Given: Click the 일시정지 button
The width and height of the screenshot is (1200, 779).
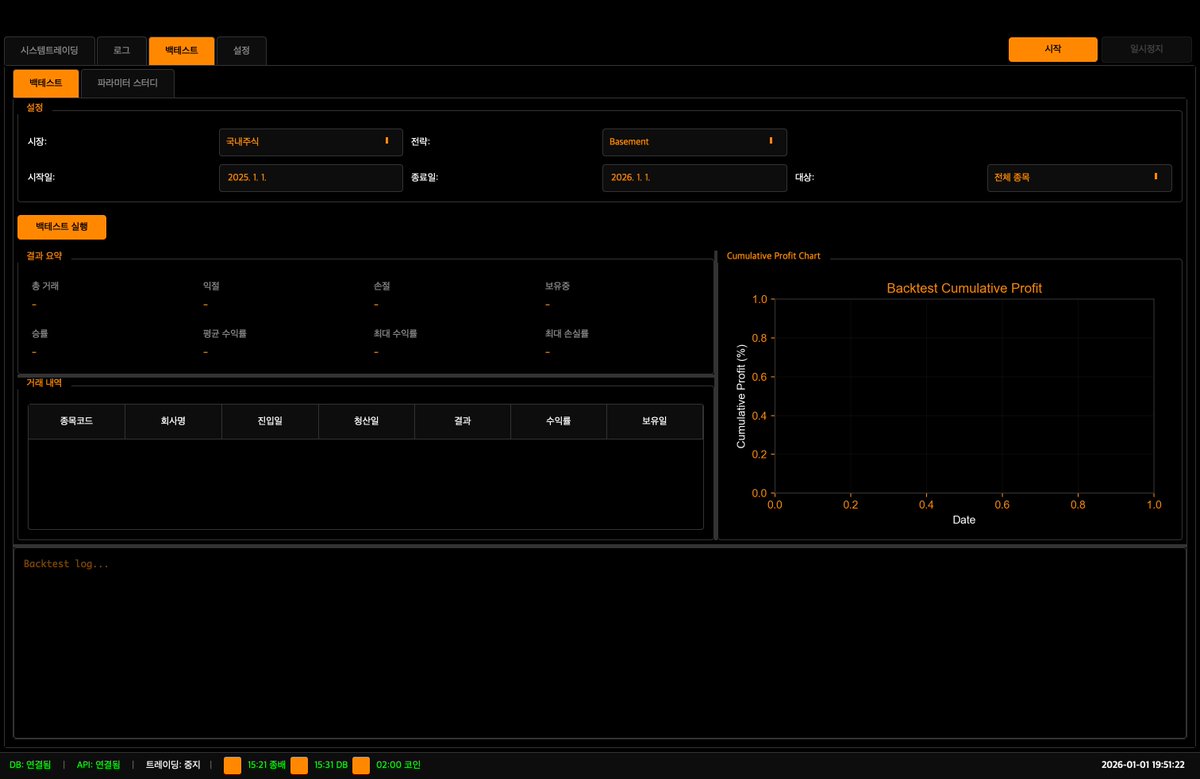Looking at the screenshot, I should [x=1146, y=49].
